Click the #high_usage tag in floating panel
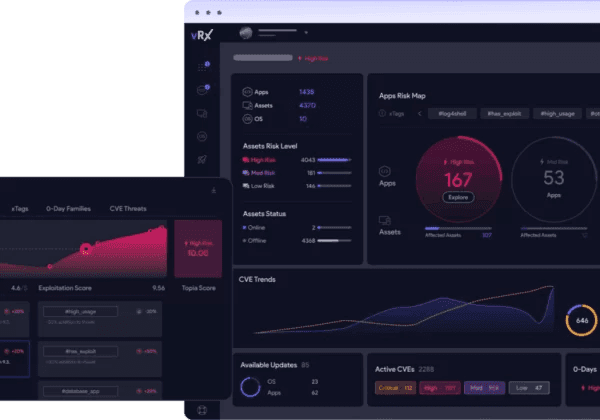Viewport: 600px width, 420px height. click(80, 311)
